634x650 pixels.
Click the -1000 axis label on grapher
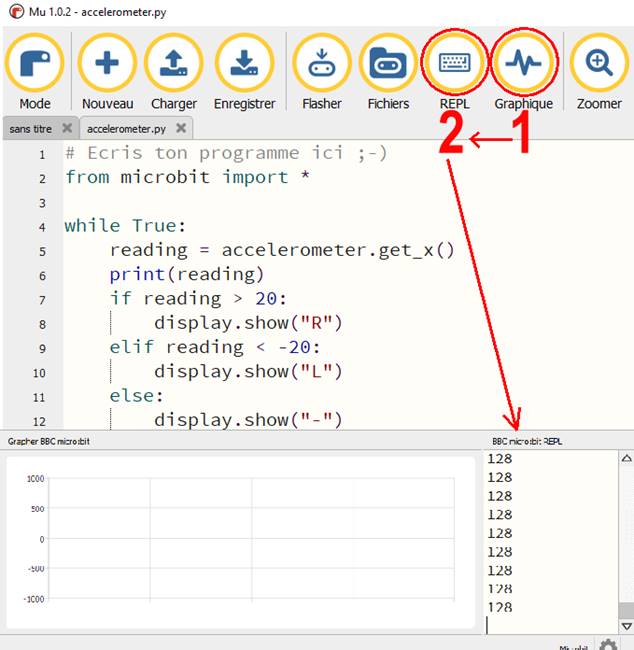pyautogui.click(x=34, y=599)
